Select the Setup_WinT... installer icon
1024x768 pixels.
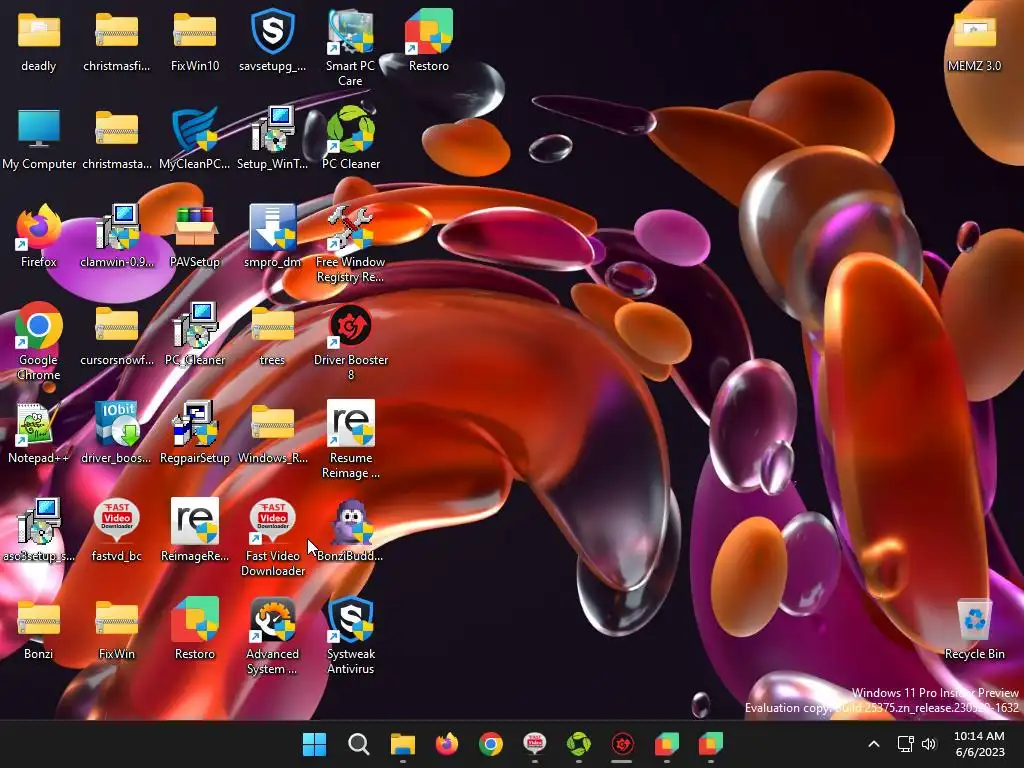[272, 129]
